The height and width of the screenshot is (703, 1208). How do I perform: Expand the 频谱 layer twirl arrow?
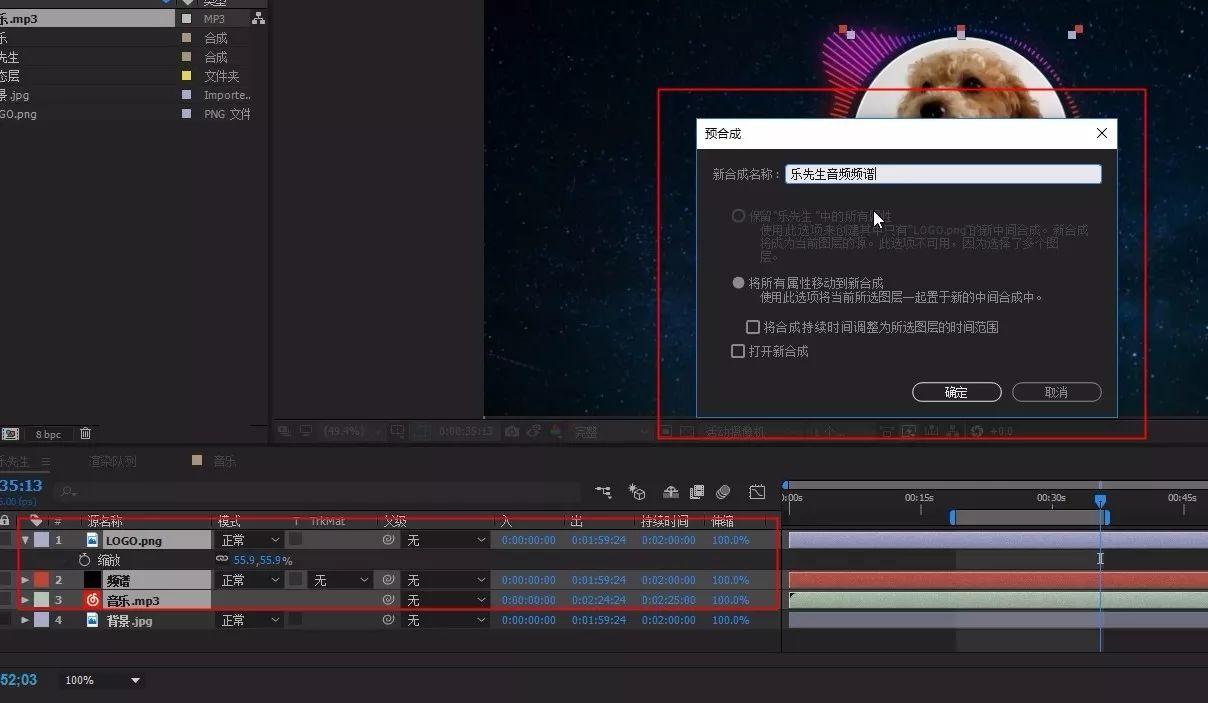25,580
